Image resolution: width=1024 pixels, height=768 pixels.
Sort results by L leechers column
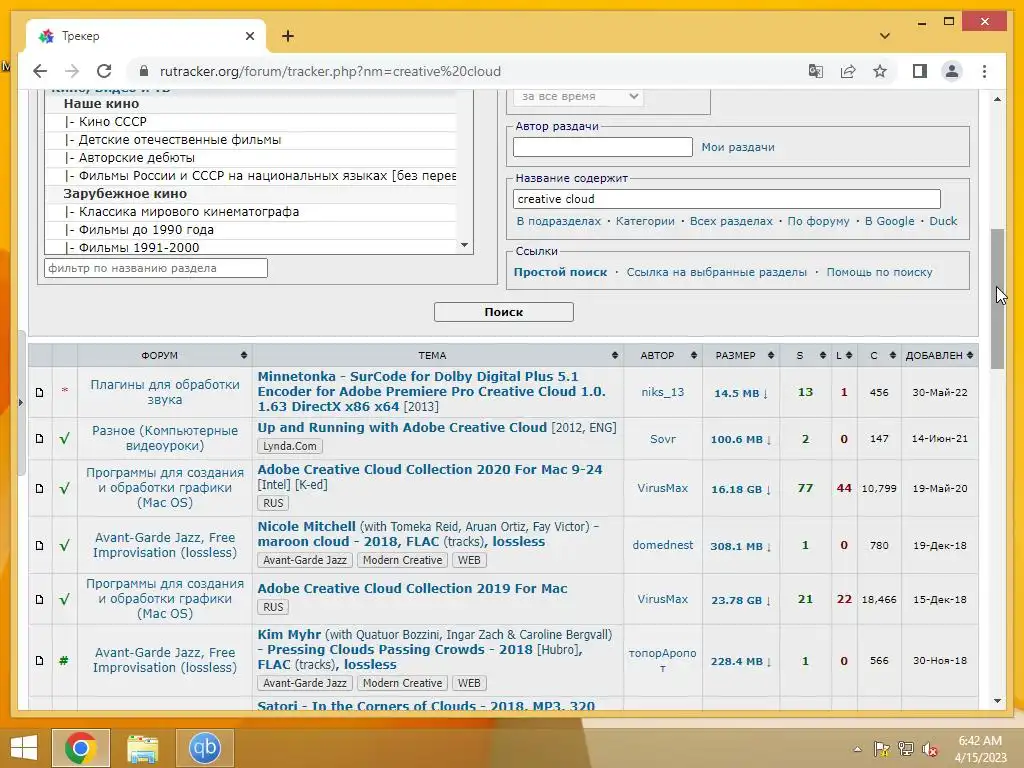point(844,355)
